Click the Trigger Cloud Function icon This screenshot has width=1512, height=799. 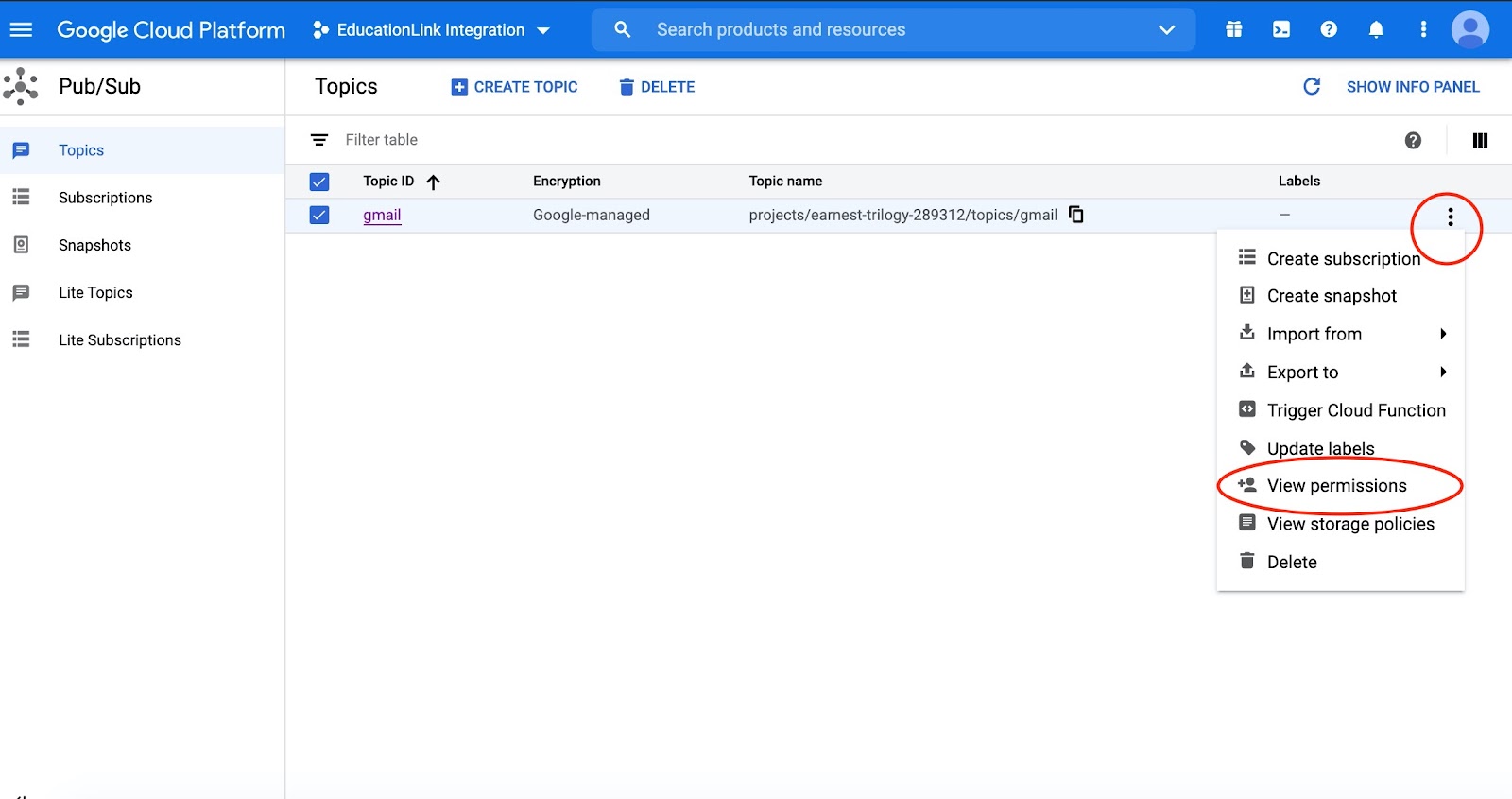tap(1247, 409)
